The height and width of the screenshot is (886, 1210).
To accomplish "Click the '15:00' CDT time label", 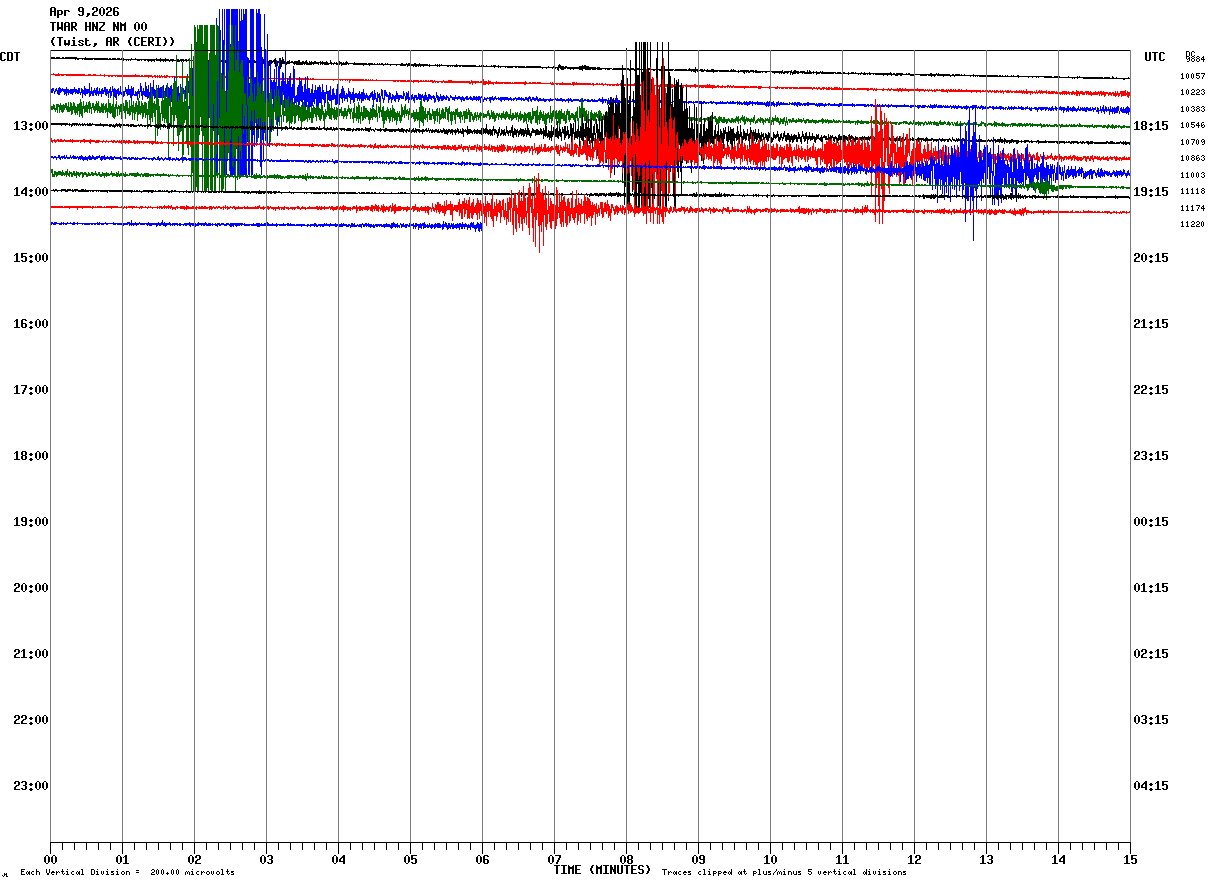I will point(31,257).
